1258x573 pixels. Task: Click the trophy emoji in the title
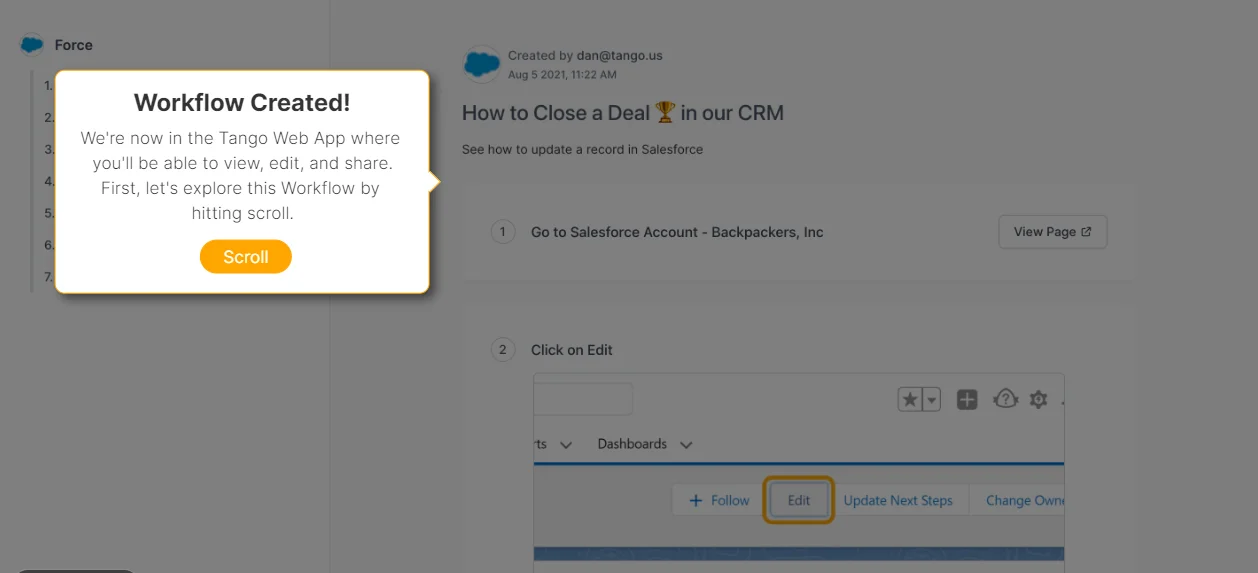665,113
